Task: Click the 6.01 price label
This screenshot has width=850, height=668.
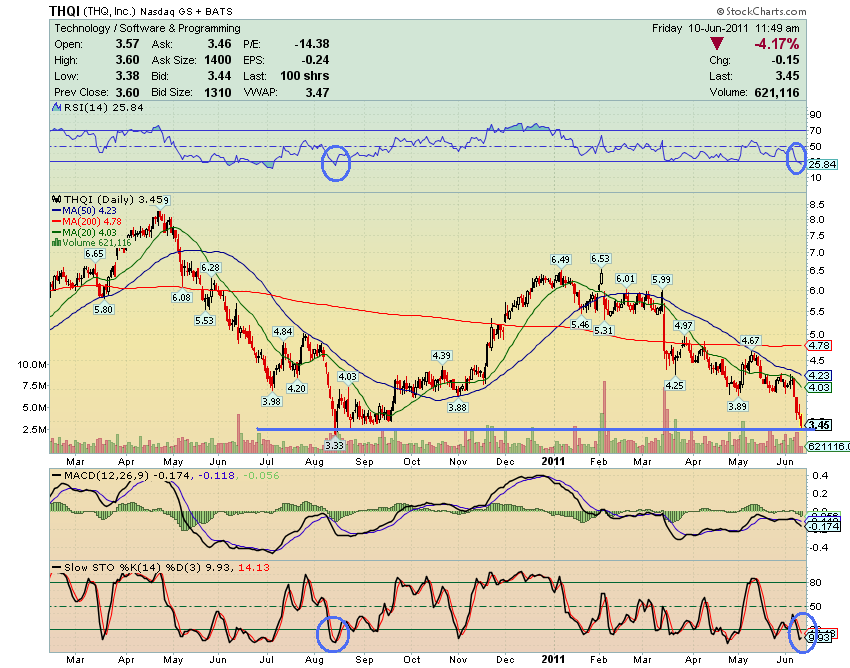Action: 625,279
